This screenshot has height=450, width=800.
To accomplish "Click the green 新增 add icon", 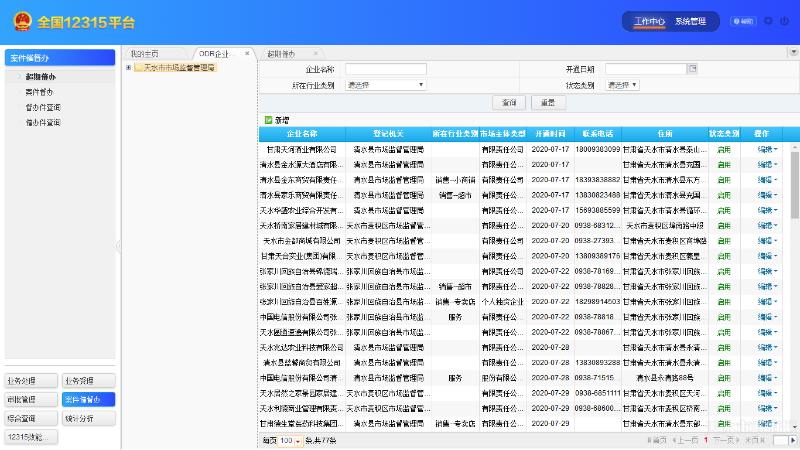I will coord(269,120).
